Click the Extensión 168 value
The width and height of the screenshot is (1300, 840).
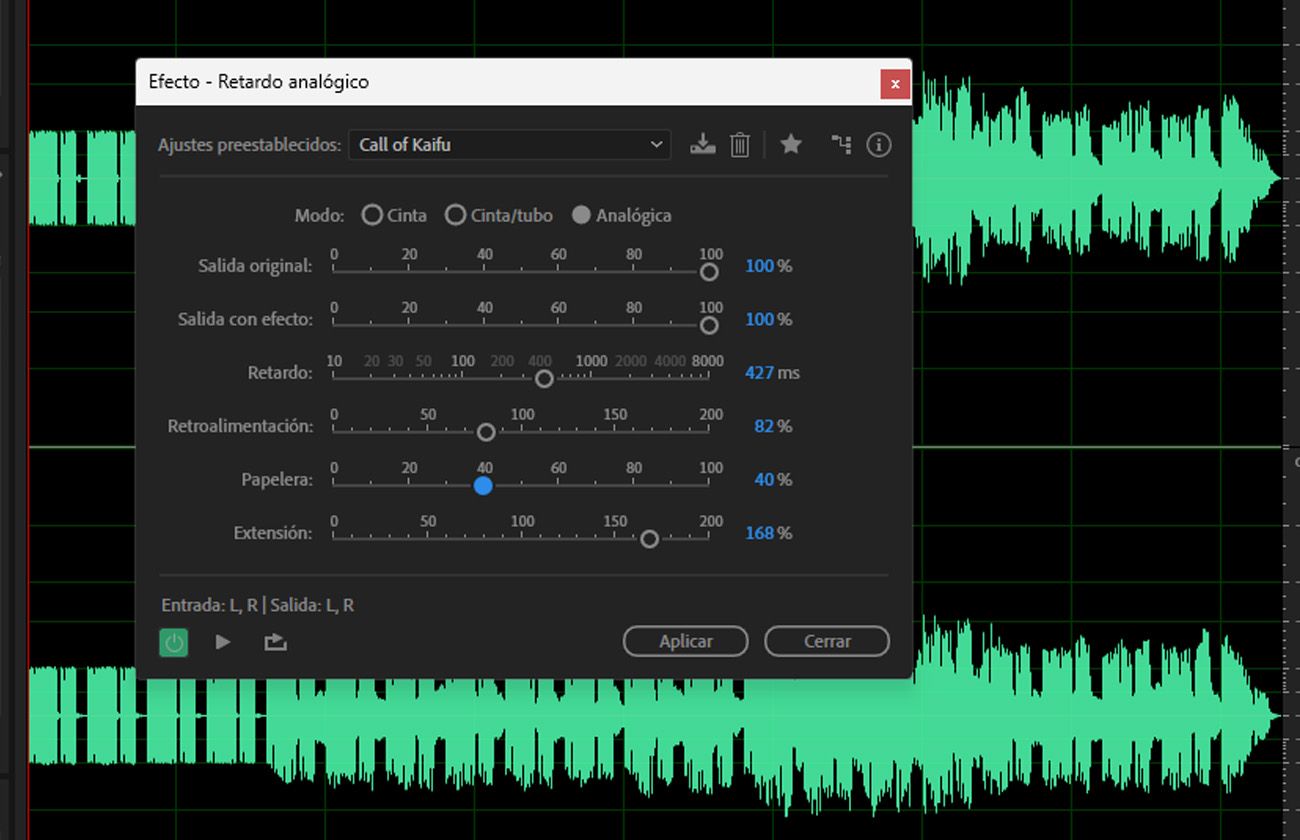coord(759,533)
